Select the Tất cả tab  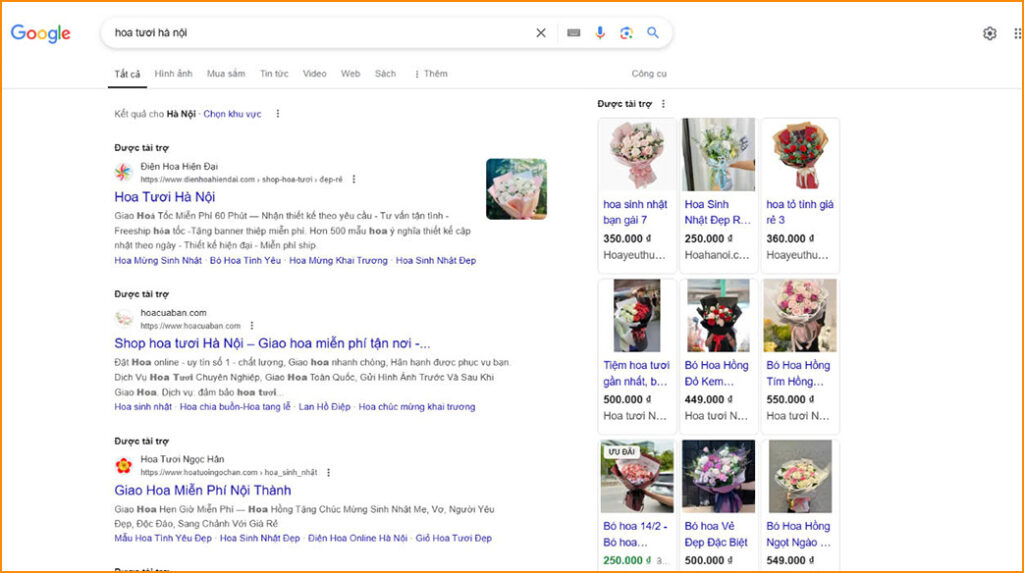click(x=127, y=74)
